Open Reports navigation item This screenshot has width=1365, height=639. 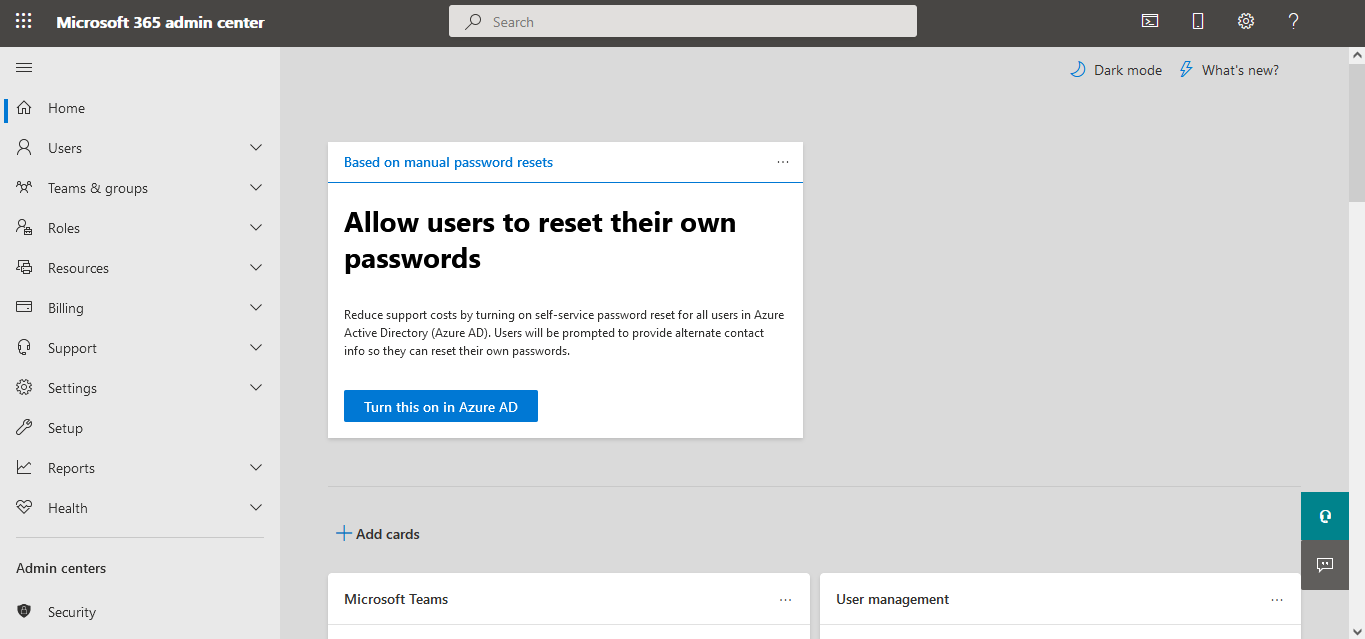(x=140, y=468)
